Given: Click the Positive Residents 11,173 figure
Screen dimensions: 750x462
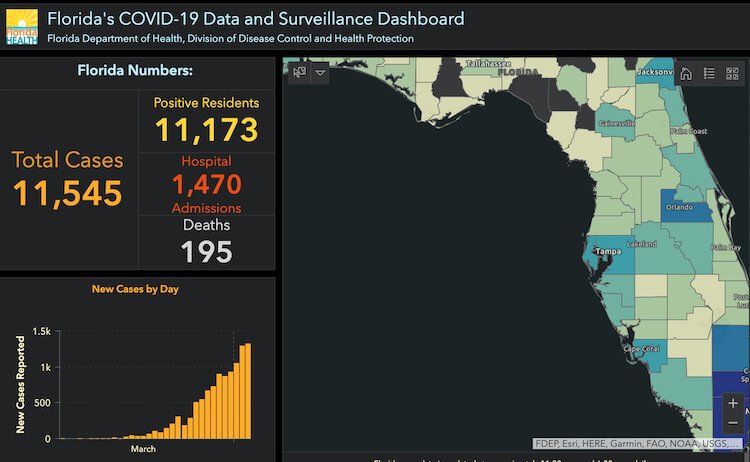Looking at the screenshot, I should pos(206,129).
